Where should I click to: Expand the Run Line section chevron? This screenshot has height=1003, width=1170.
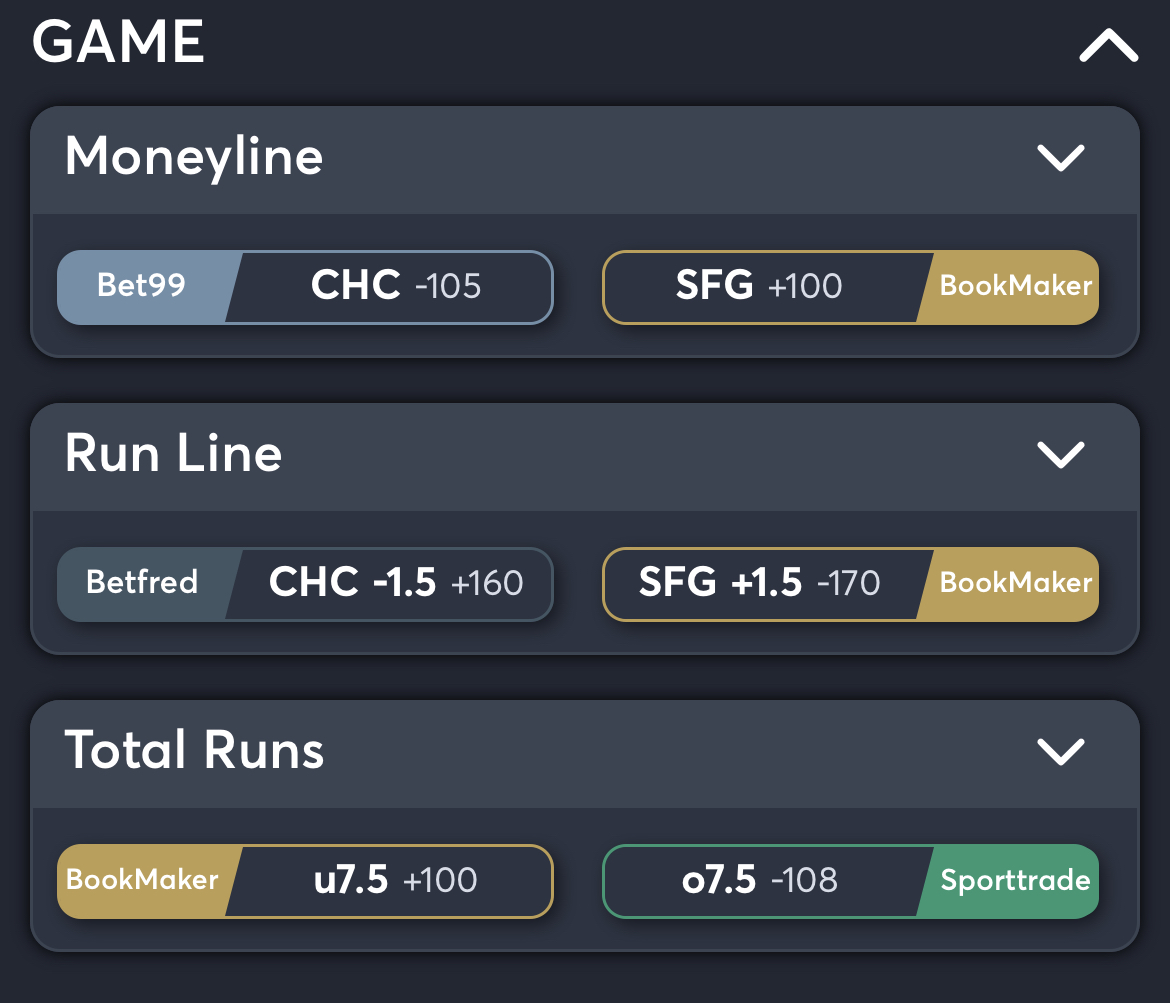[1062, 454]
